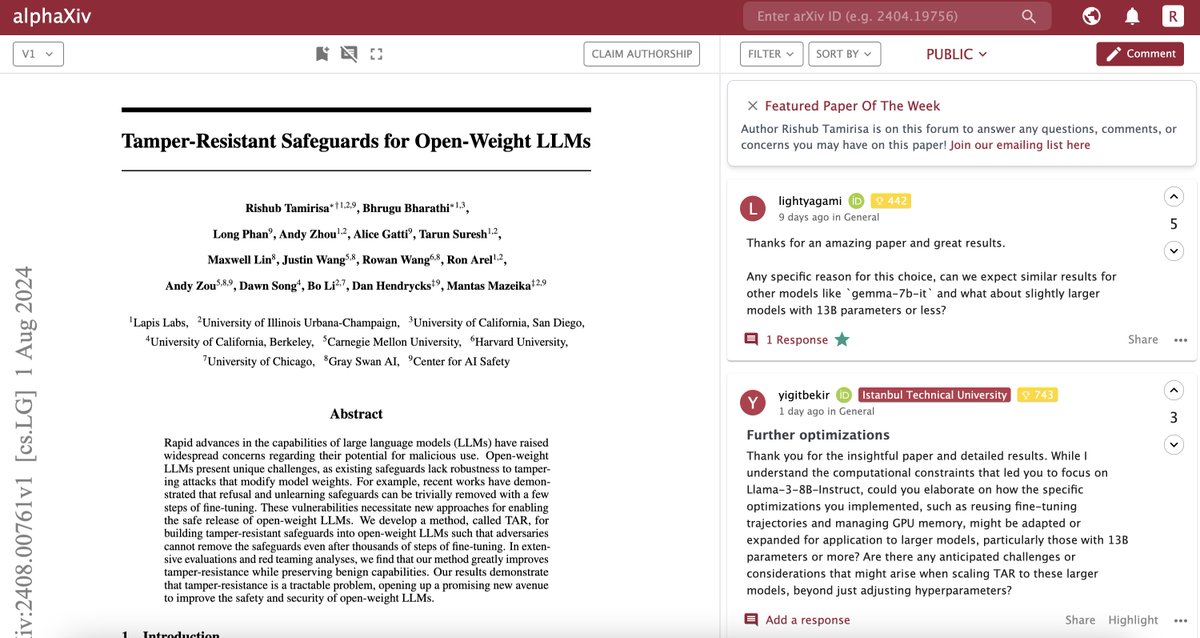This screenshot has width=1200, height=638.
Task: Click the paper title text
Action: 356,141
